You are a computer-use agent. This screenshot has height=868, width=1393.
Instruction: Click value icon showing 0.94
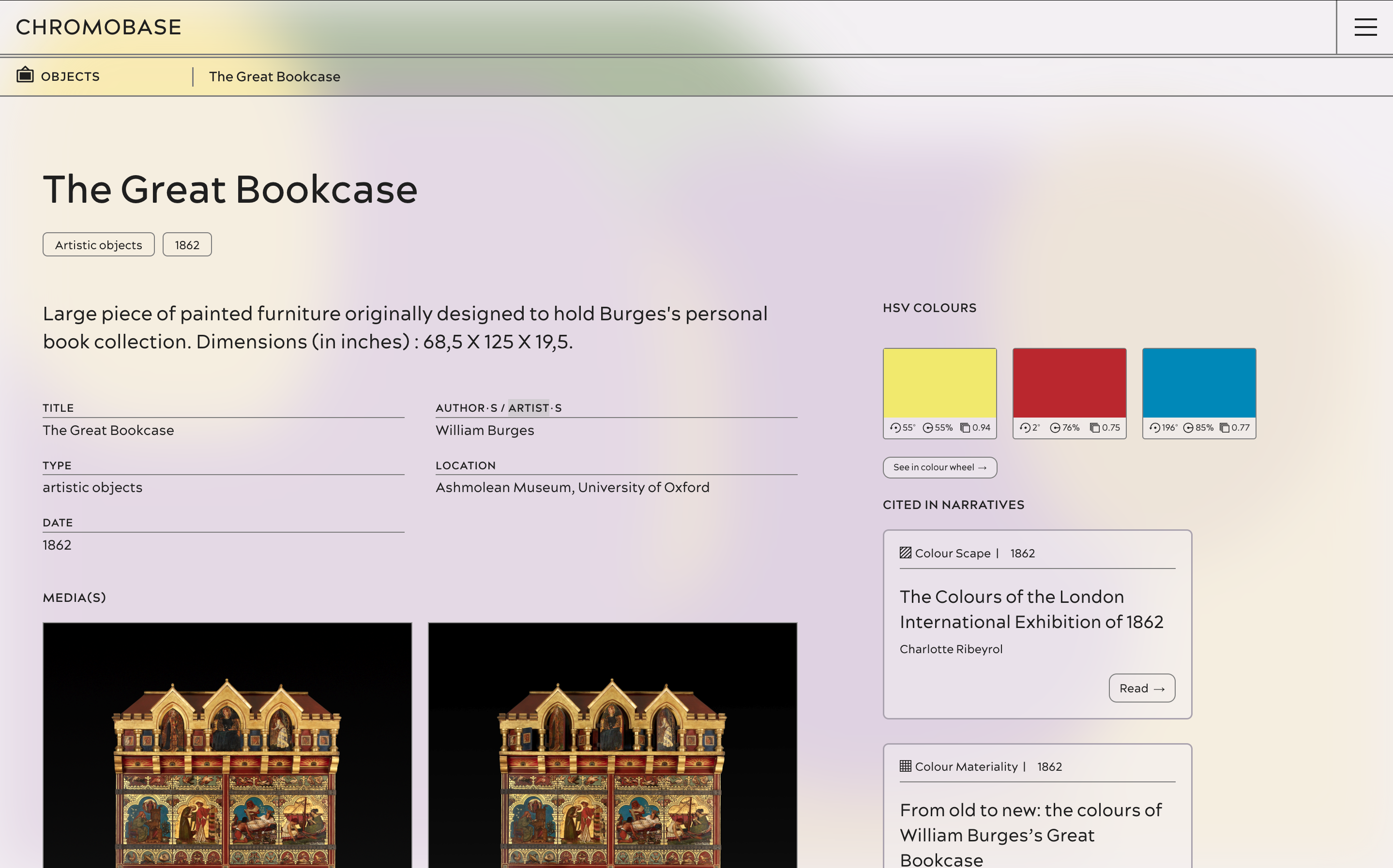[x=965, y=428]
